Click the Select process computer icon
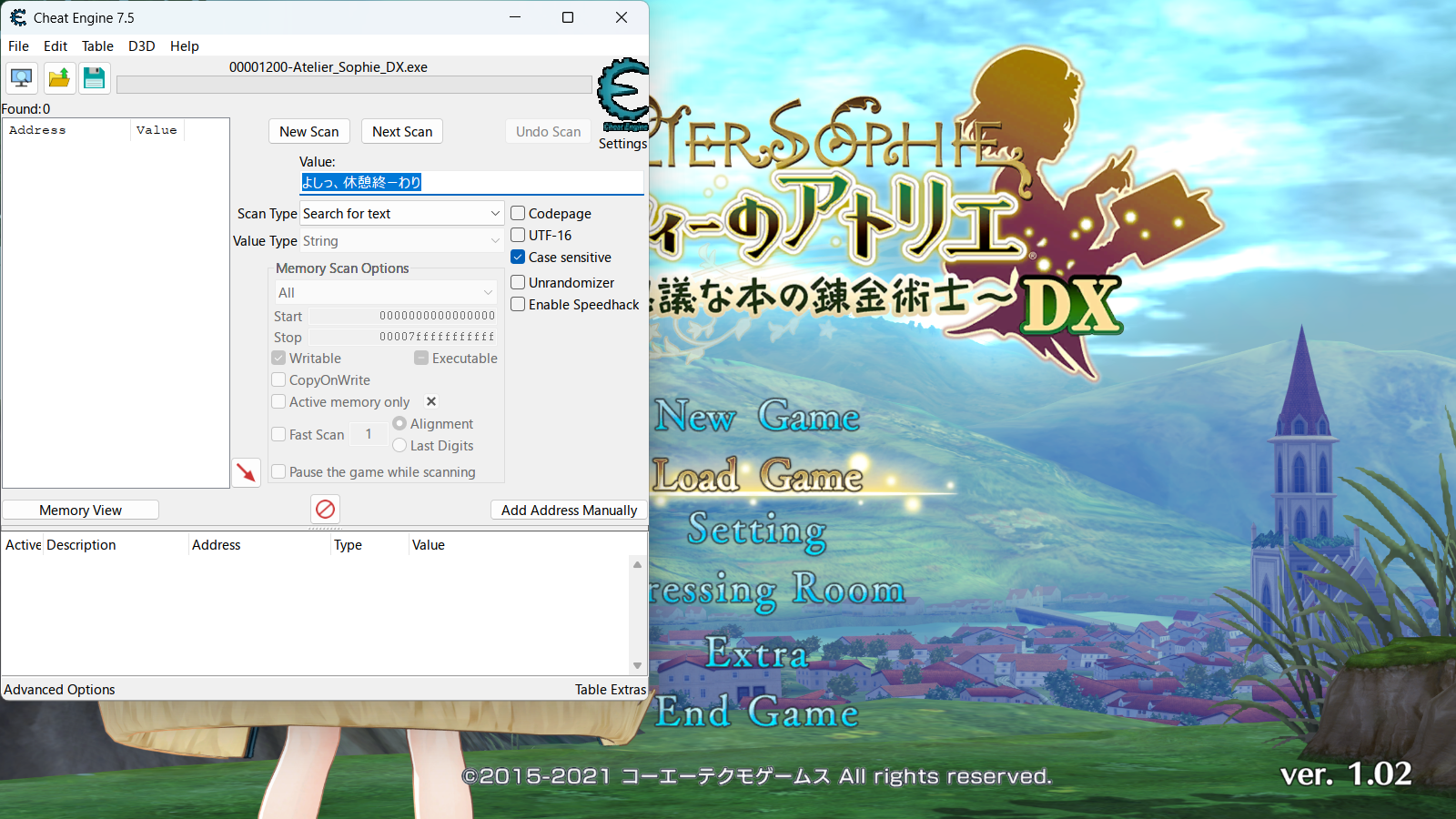Viewport: 1456px width, 819px height. (x=22, y=78)
